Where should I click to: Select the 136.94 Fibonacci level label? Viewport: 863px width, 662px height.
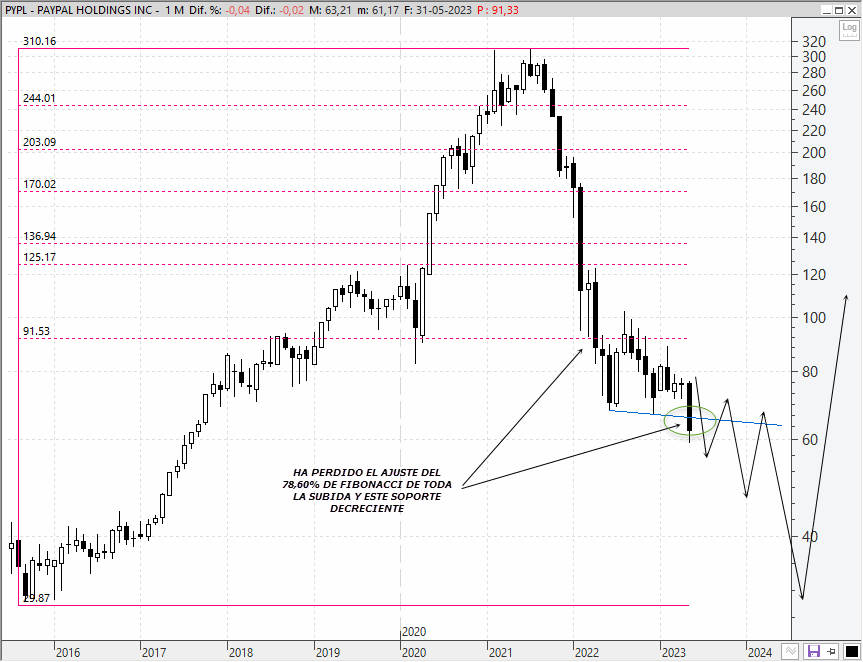tap(40, 237)
